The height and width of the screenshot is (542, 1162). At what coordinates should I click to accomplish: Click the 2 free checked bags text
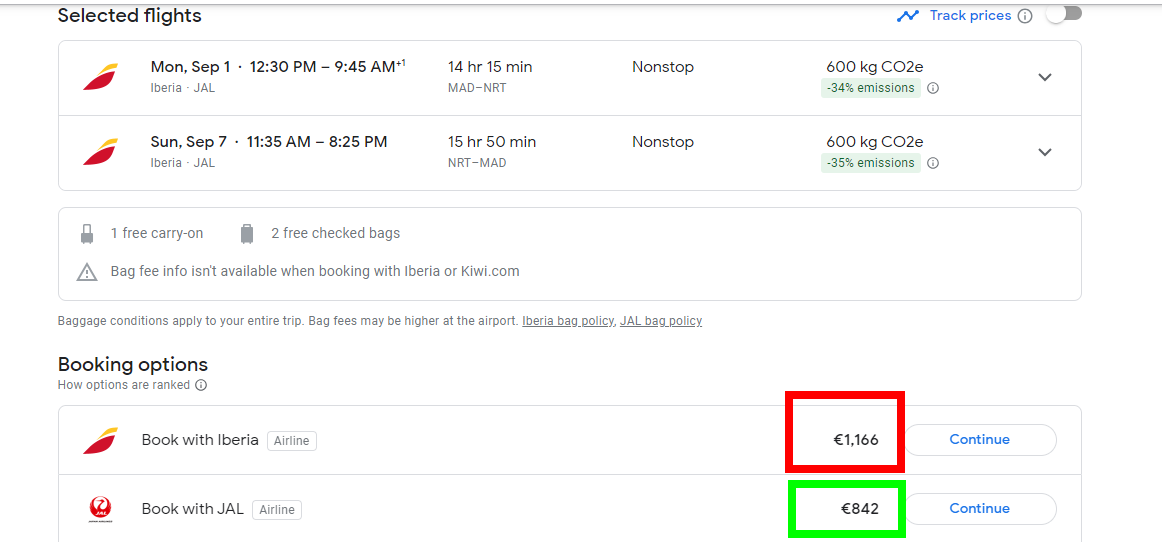pos(336,234)
